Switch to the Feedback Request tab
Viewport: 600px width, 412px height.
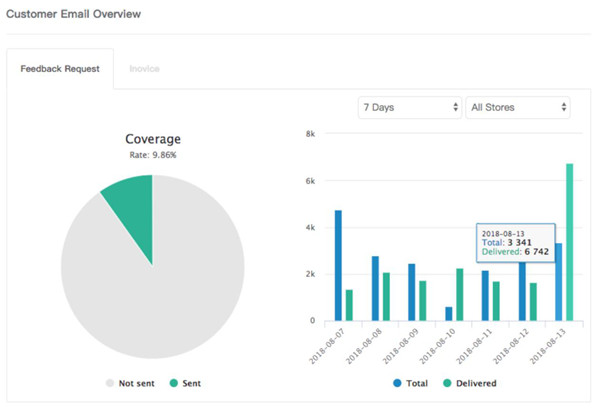point(60,69)
